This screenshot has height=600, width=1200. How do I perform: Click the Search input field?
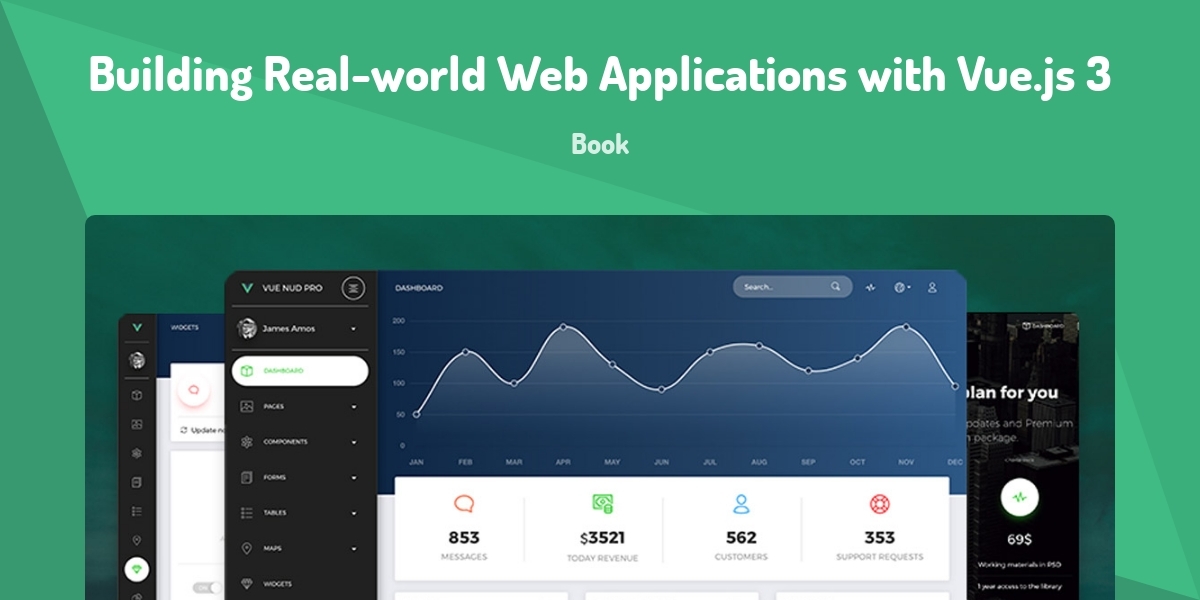pyautogui.click(x=780, y=287)
